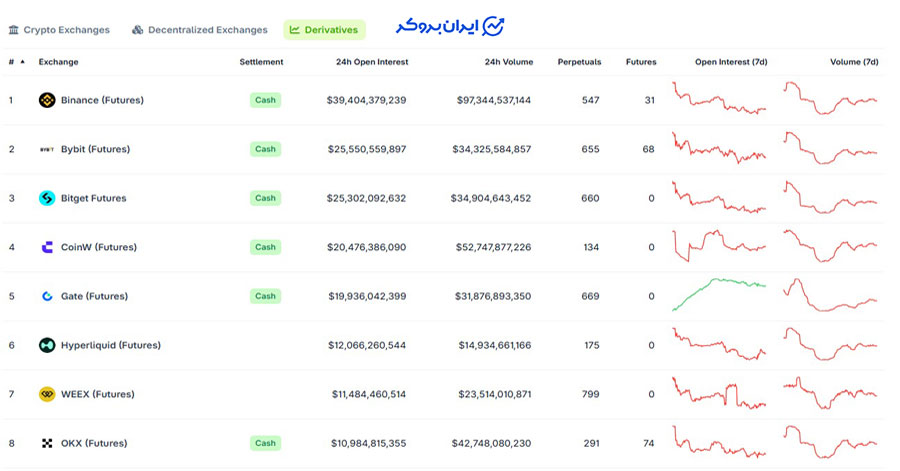Click the $12,066,260,544 open interest value
This screenshot has height=471, width=900.
367,345
